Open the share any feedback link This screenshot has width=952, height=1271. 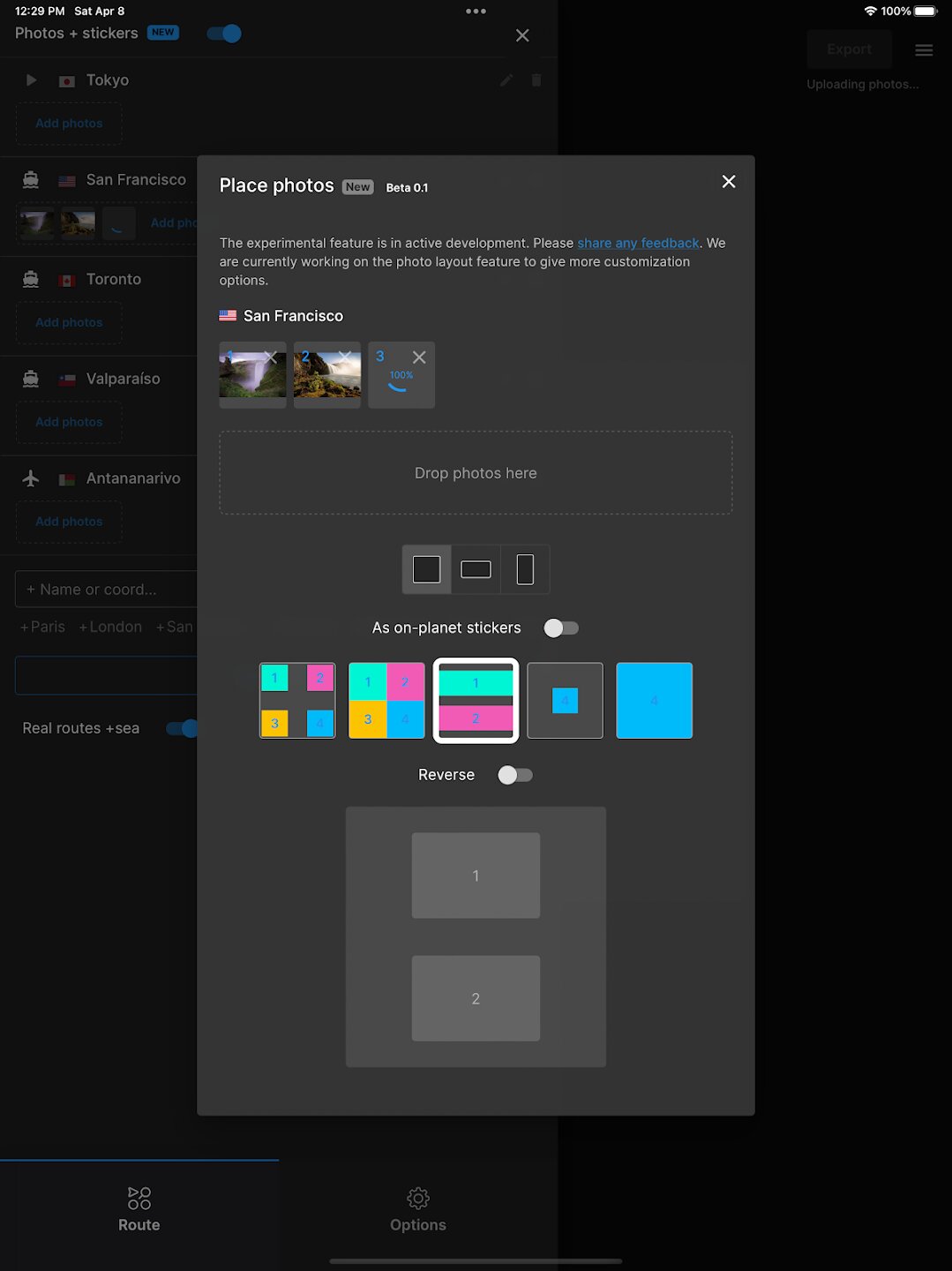tap(638, 243)
